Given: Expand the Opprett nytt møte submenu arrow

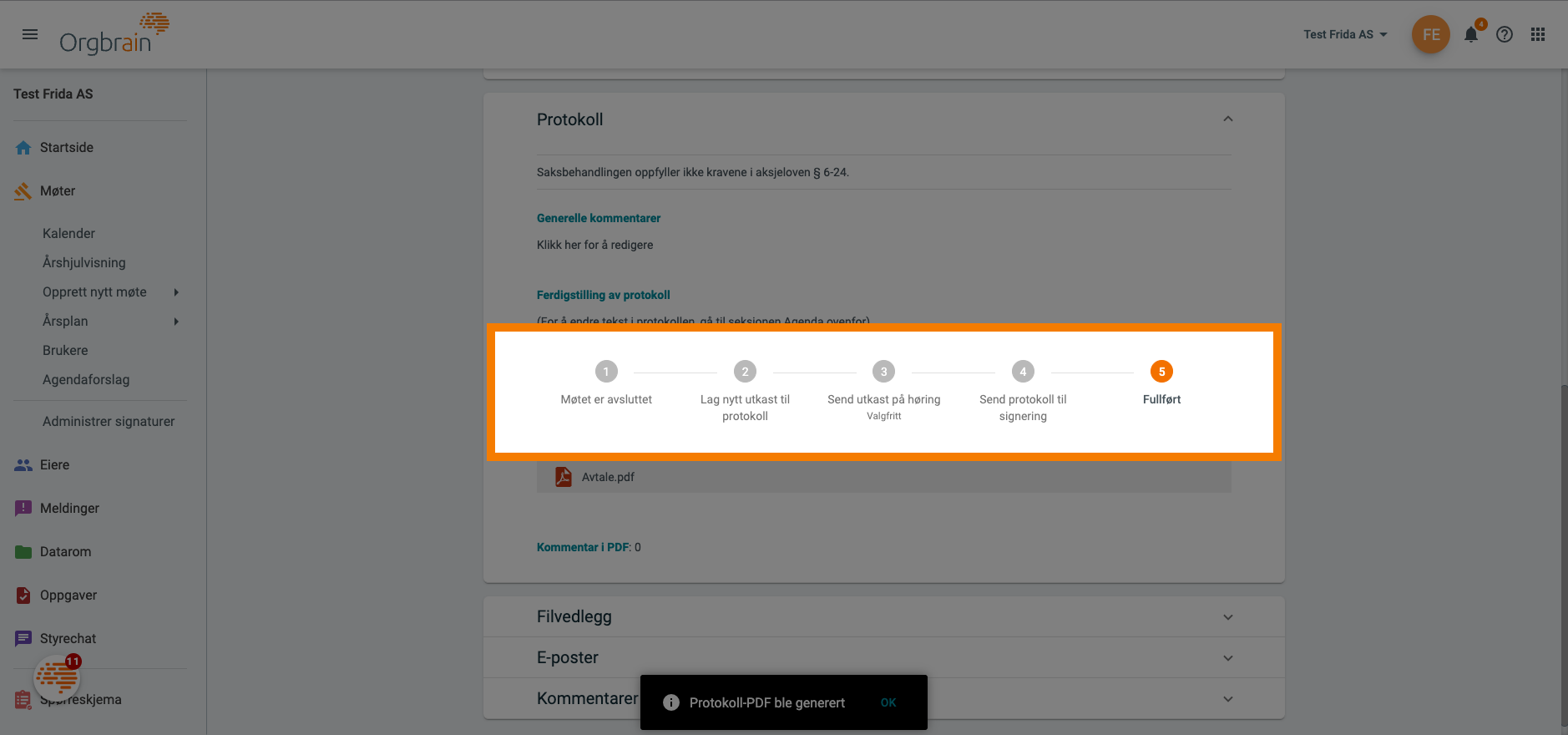Looking at the screenshot, I should pos(176,292).
